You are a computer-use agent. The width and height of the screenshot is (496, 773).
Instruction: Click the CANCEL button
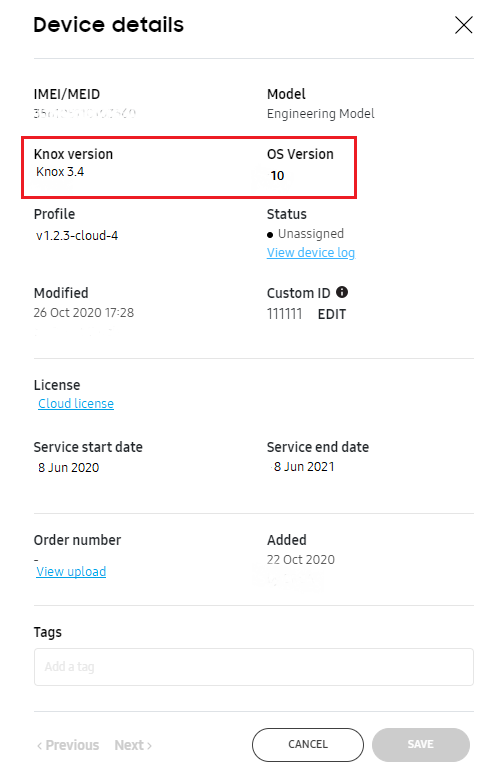coord(308,744)
